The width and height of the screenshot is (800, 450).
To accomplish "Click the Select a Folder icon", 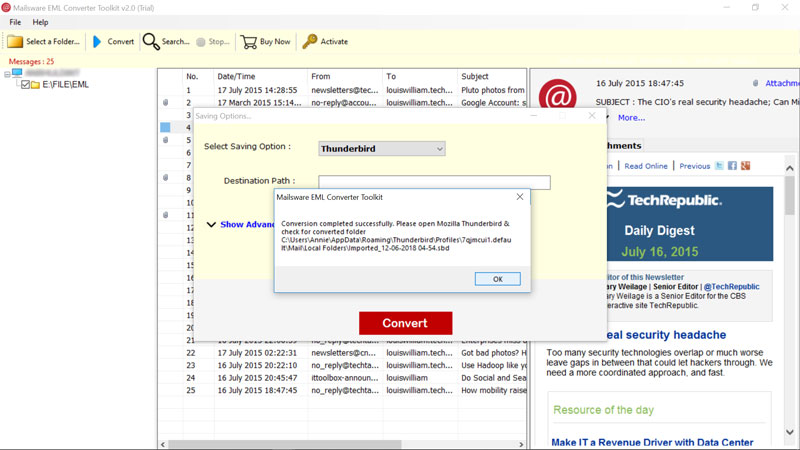I will tap(15, 41).
